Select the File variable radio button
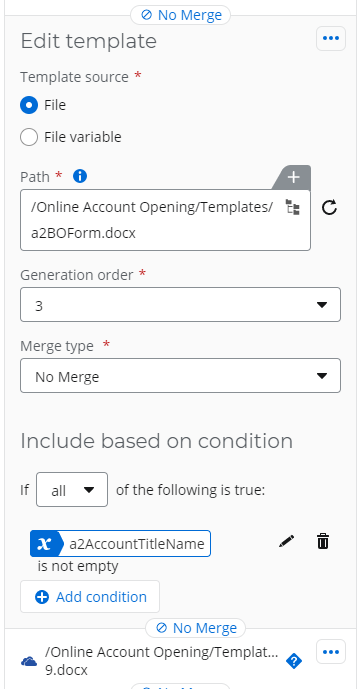363x689 pixels. (29, 137)
